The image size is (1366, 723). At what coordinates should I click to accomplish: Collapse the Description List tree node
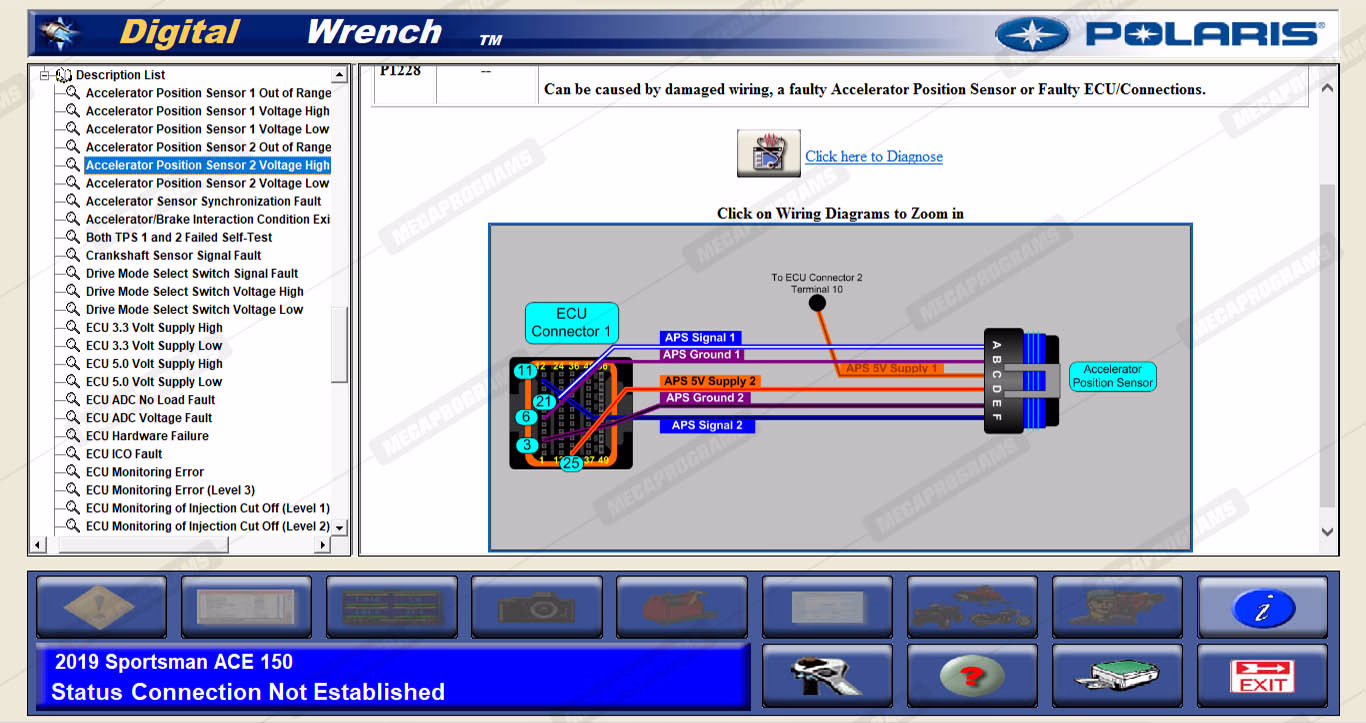click(x=44, y=75)
